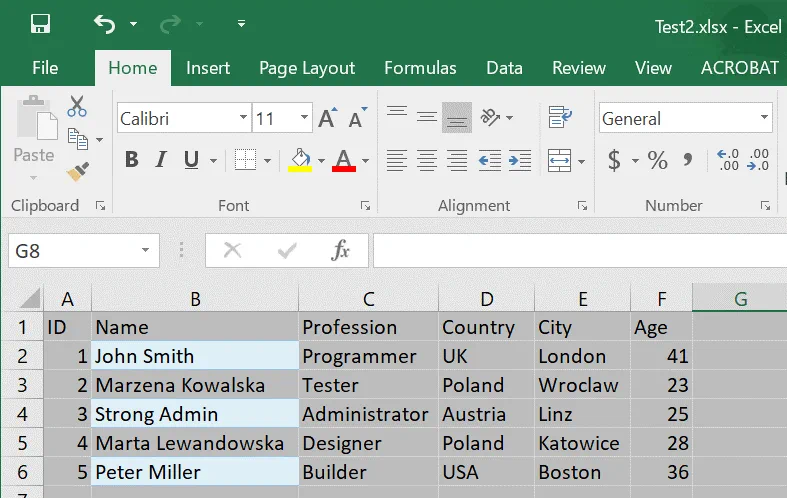Click the Percent Style icon
The width and height of the screenshot is (787, 498).
pyautogui.click(x=657, y=160)
